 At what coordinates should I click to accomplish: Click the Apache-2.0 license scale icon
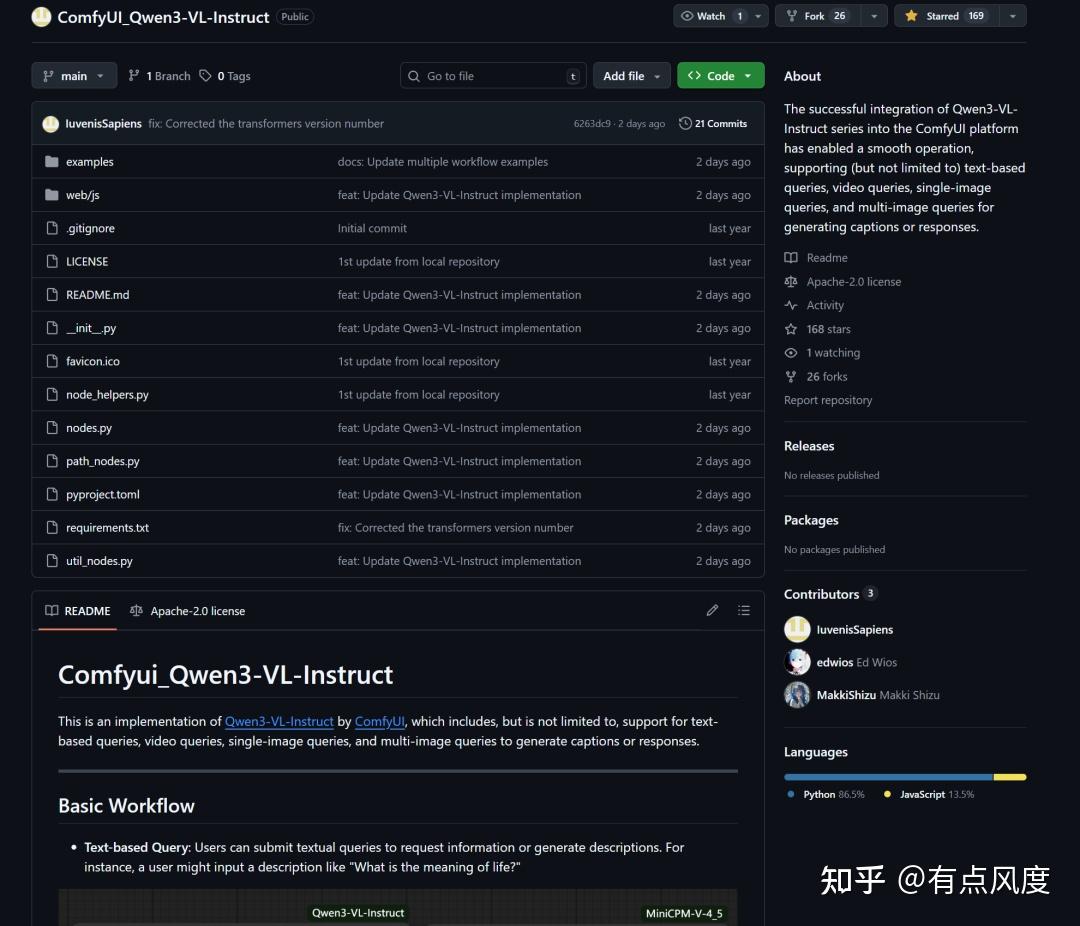pyautogui.click(x=791, y=281)
